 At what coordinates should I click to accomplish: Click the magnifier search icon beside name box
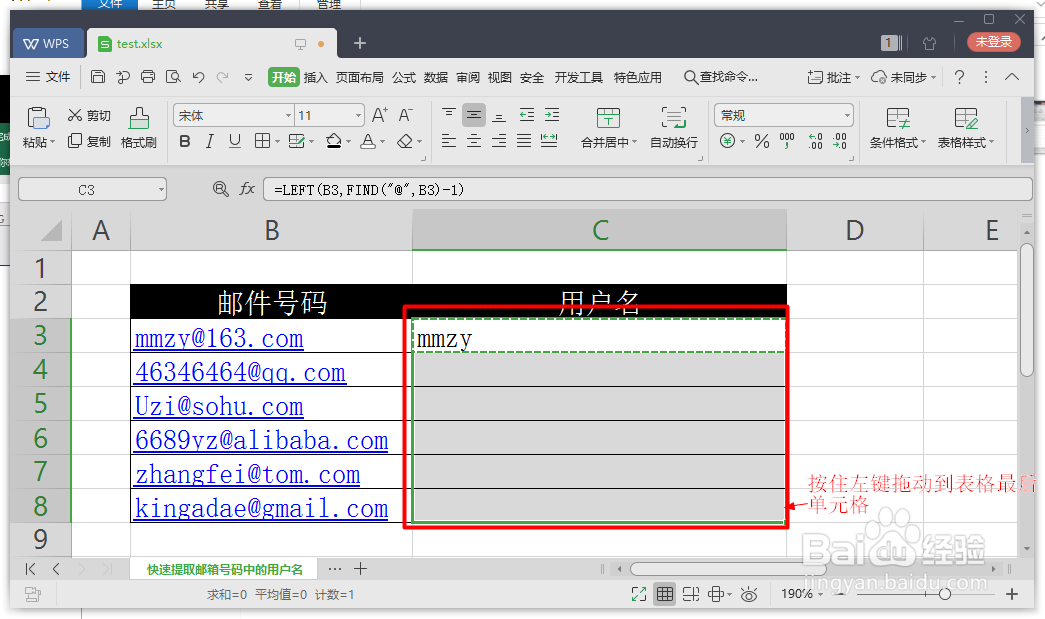coord(220,188)
